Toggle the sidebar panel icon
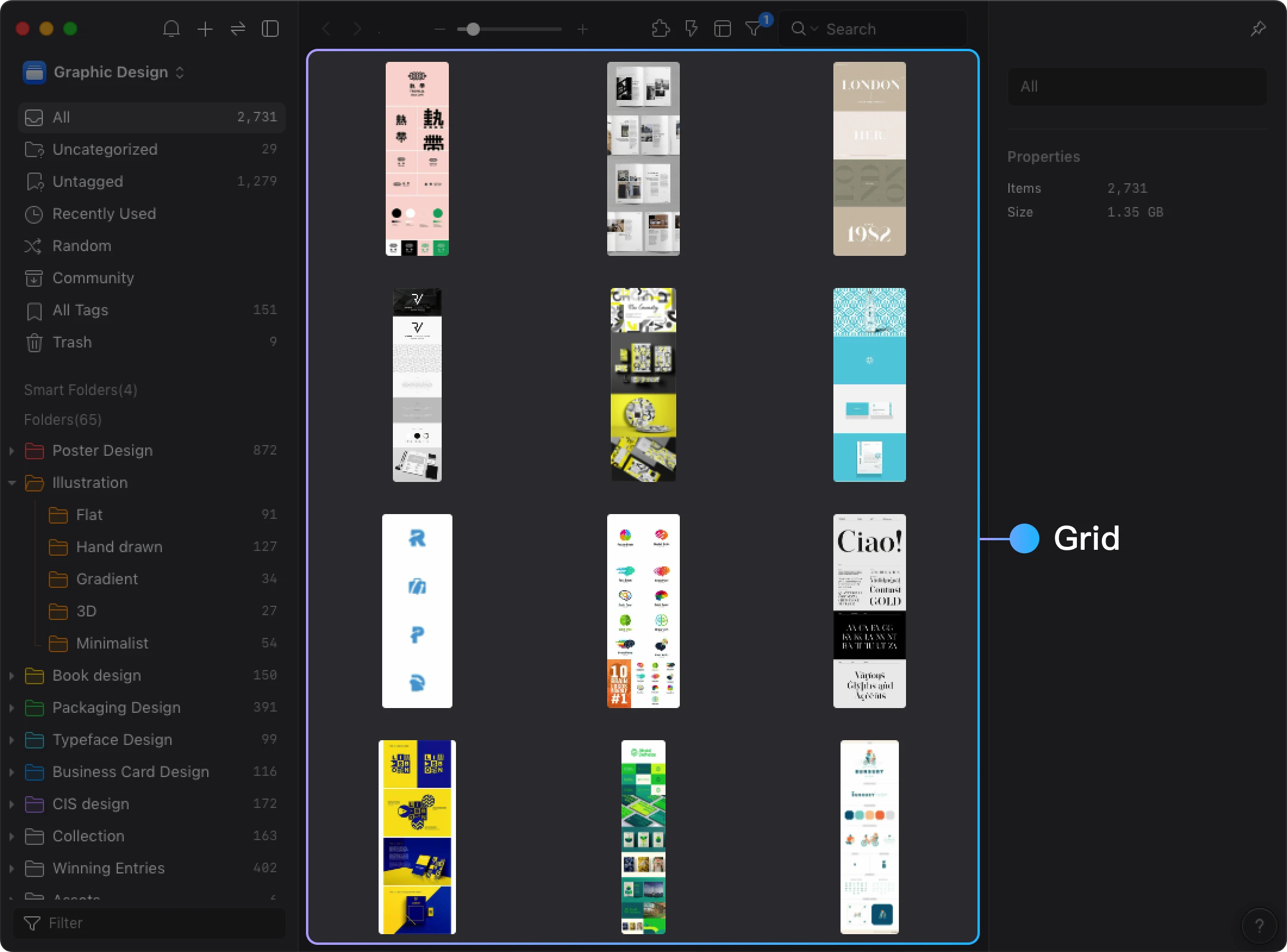1287x952 pixels. click(270, 29)
